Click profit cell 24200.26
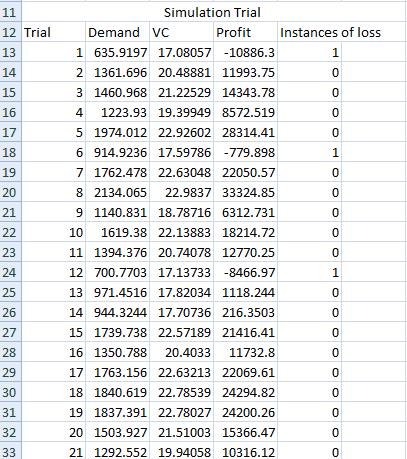 tap(245, 412)
